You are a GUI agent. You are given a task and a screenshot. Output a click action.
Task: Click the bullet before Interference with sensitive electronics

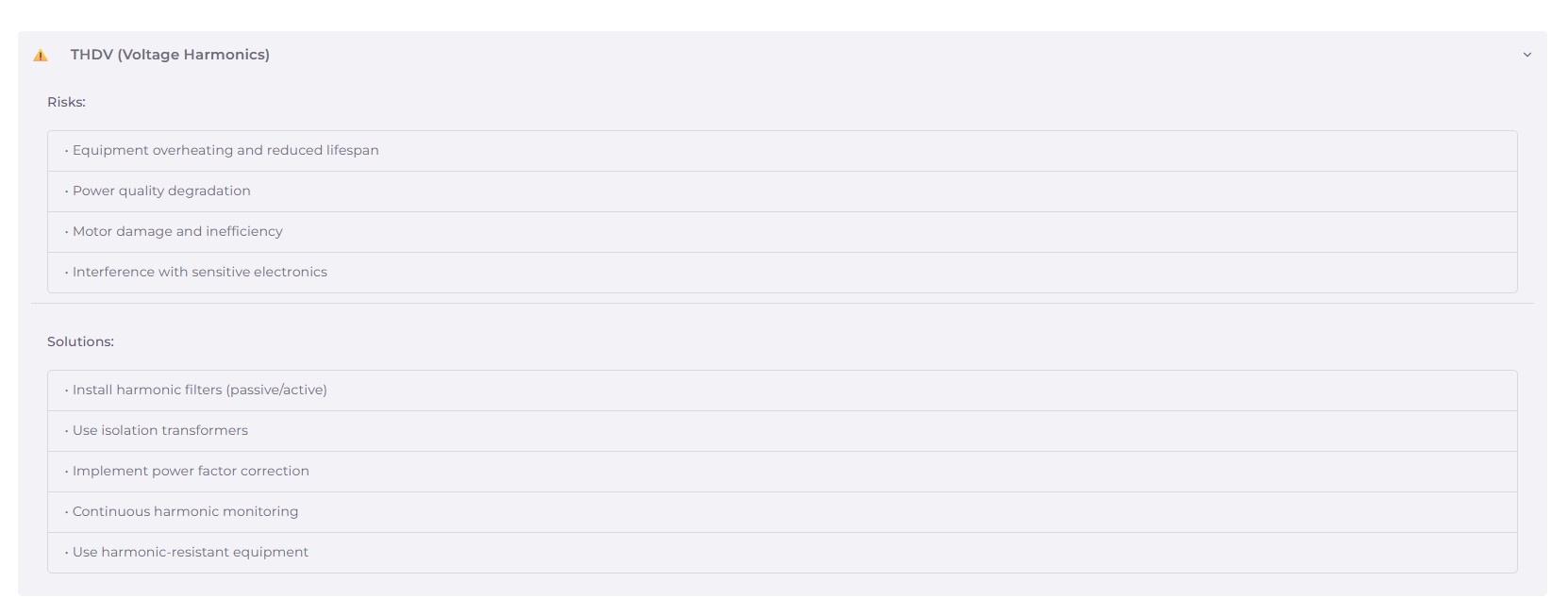click(x=66, y=273)
